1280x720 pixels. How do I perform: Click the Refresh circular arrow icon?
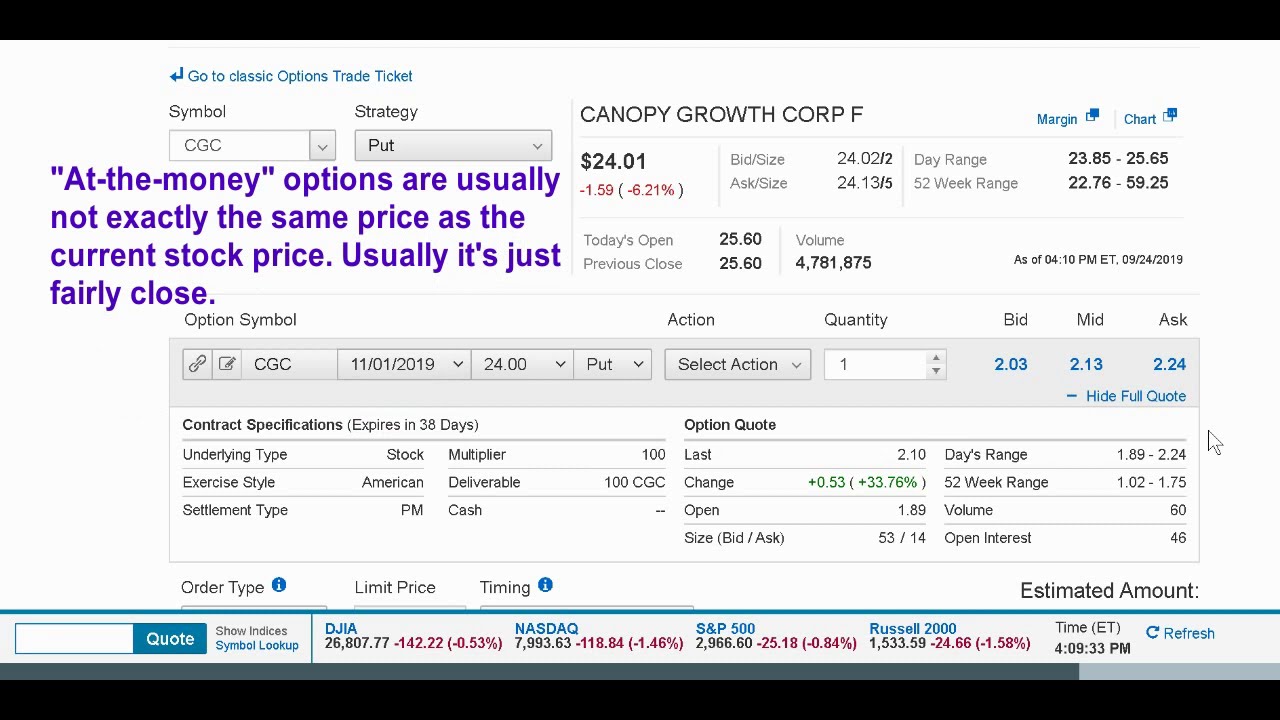point(1152,632)
